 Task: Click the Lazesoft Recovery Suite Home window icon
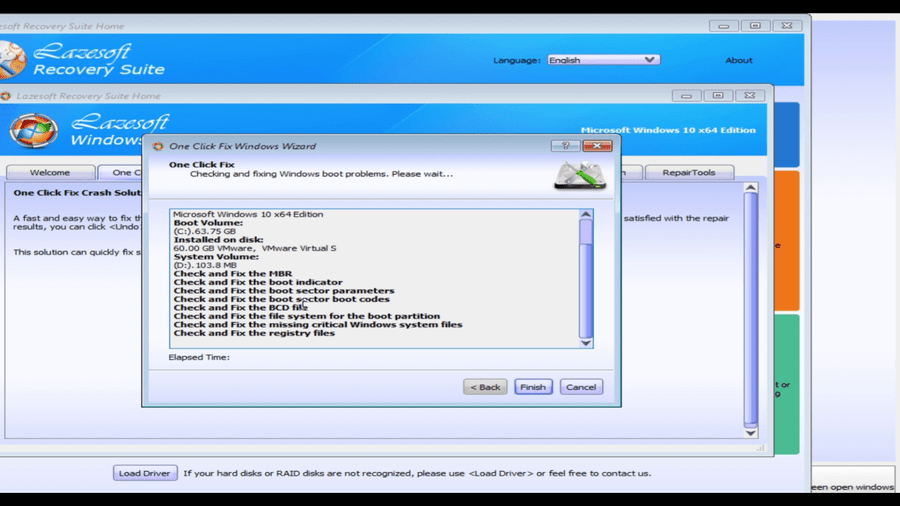pyautogui.click(x=6, y=96)
